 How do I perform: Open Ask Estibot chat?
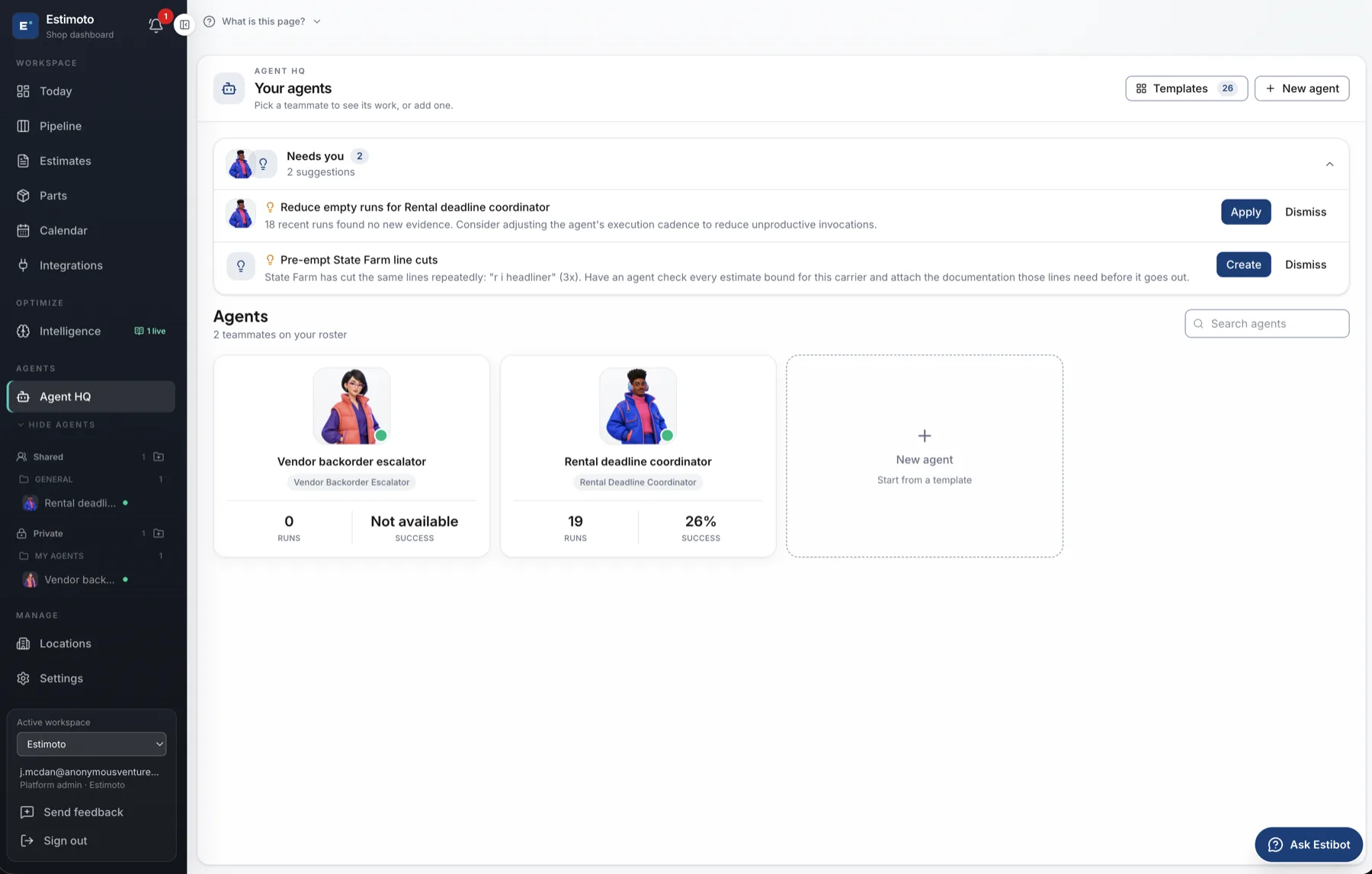tap(1309, 844)
